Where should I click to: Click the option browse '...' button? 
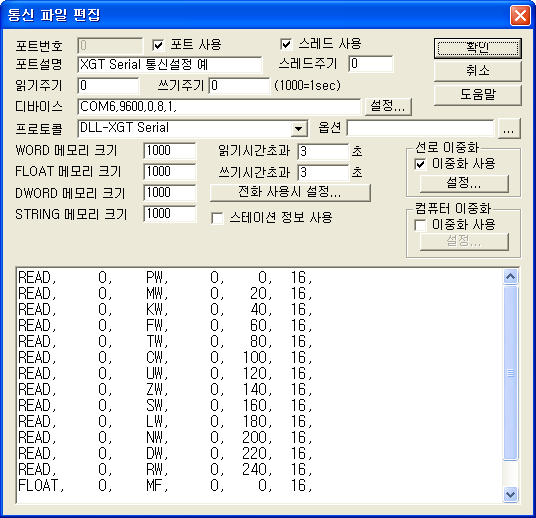tap(509, 129)
